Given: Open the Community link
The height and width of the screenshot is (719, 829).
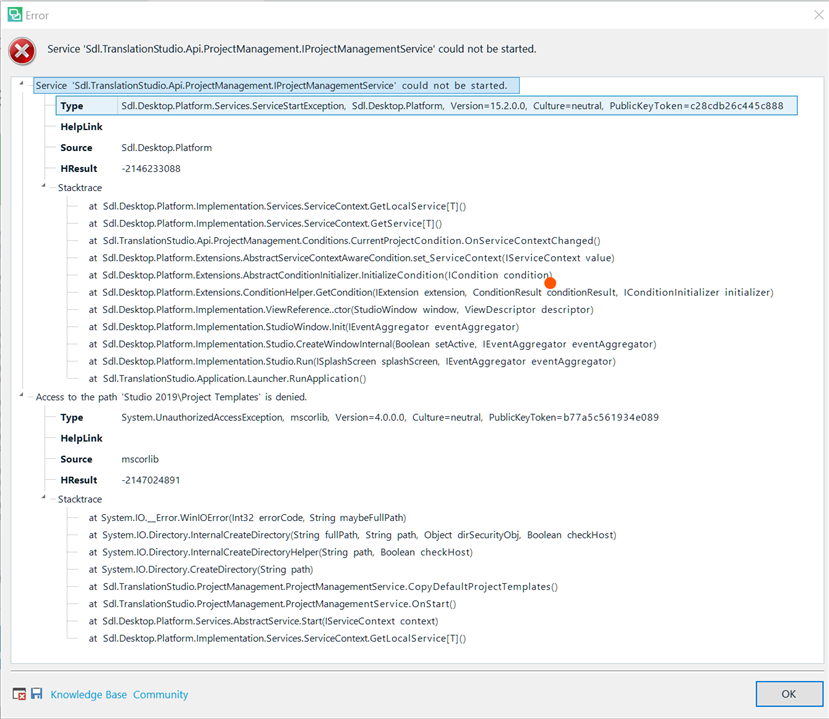Looking at the screenshot, I should point(160,694).
